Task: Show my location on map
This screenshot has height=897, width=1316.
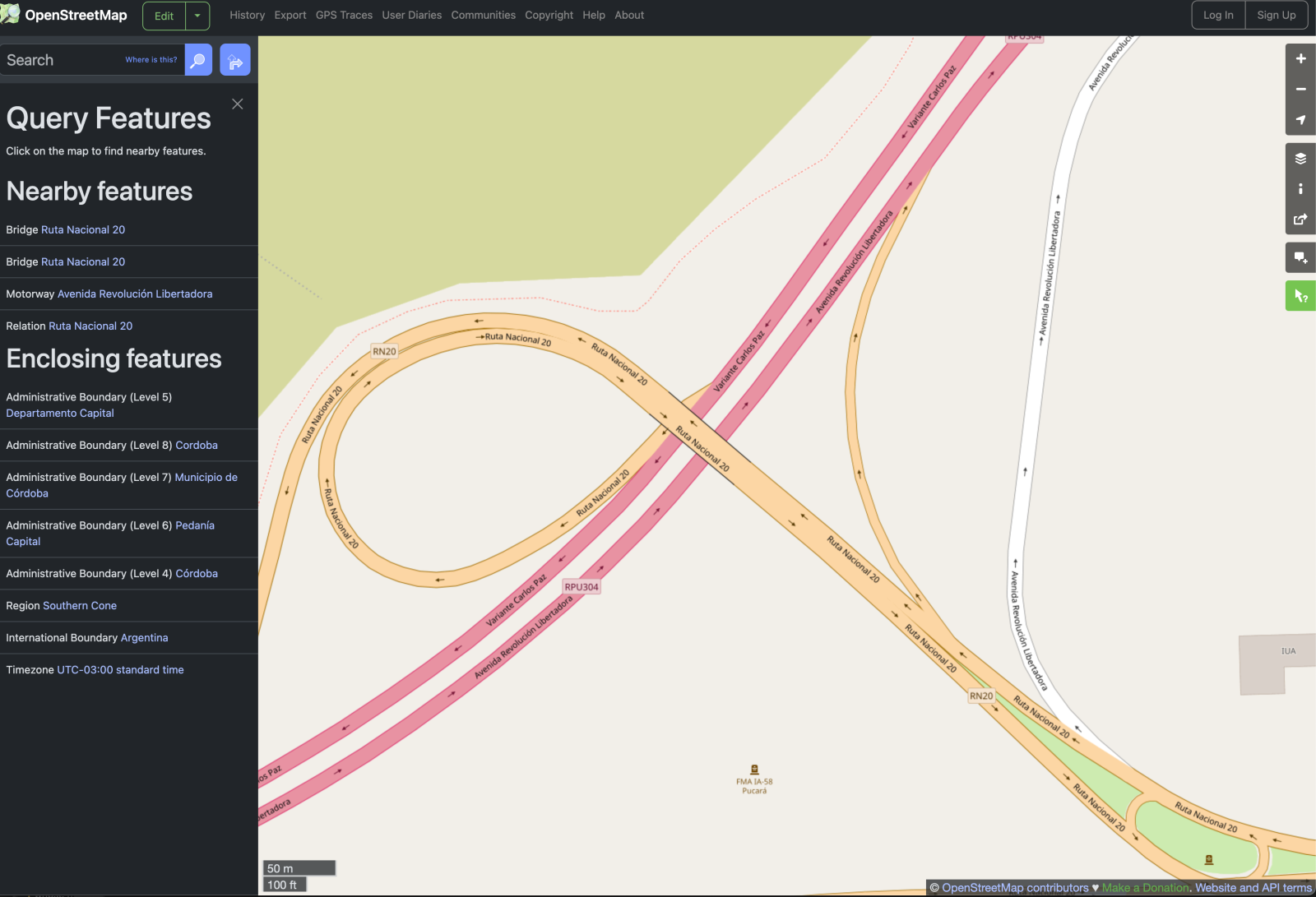Action: point(1300,120)
